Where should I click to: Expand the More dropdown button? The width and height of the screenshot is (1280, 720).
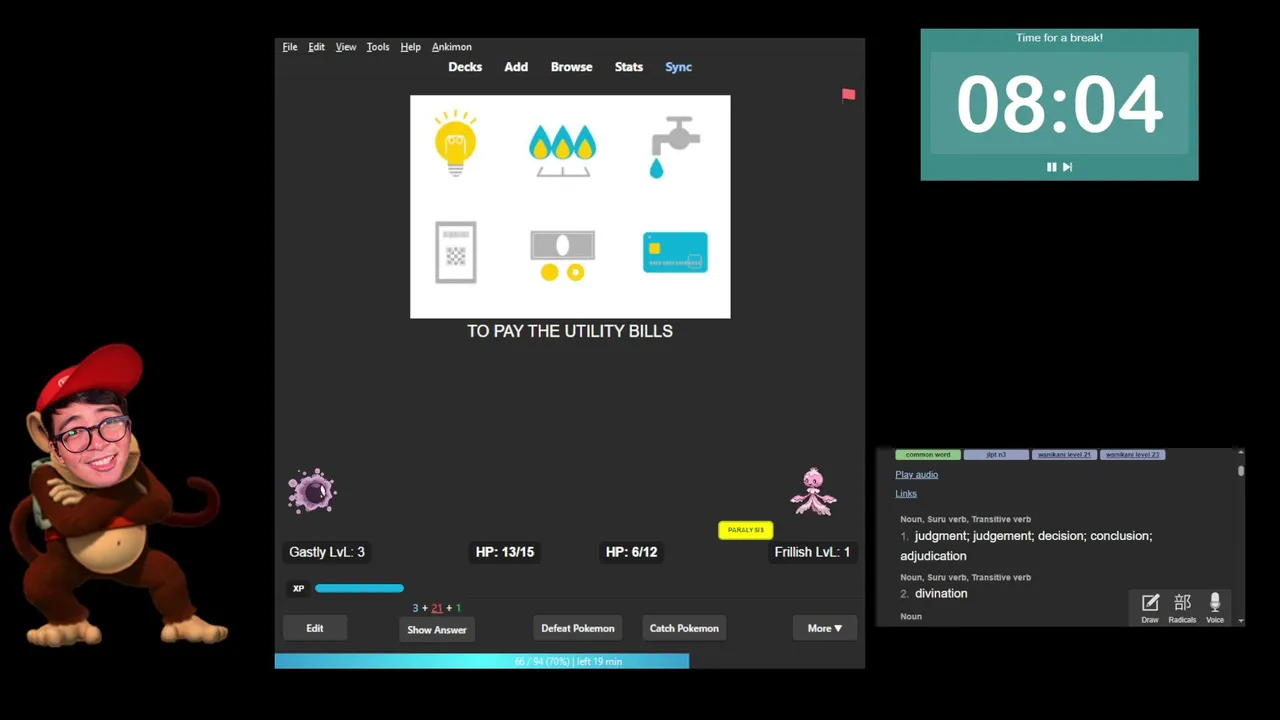pos(825,628)
